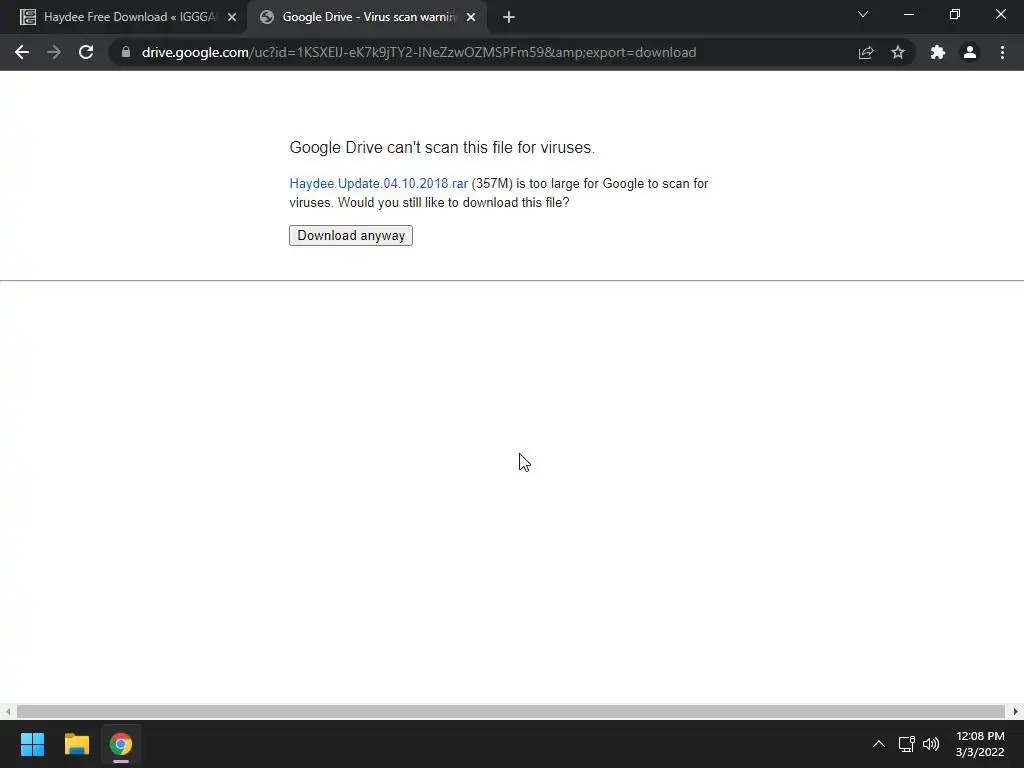Open the Haydee.Update.04.10.2018.rar file link

pos(379,184)
